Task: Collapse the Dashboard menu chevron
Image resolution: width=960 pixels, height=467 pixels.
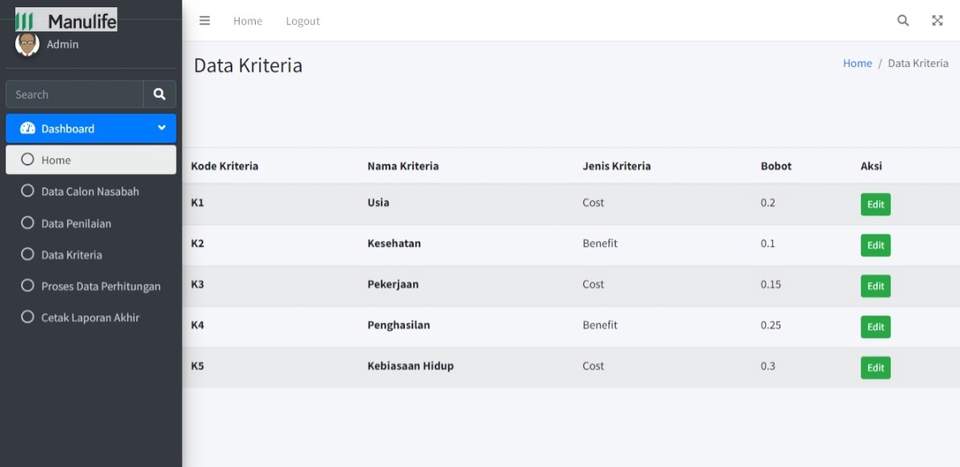Action: pos(162,128)
